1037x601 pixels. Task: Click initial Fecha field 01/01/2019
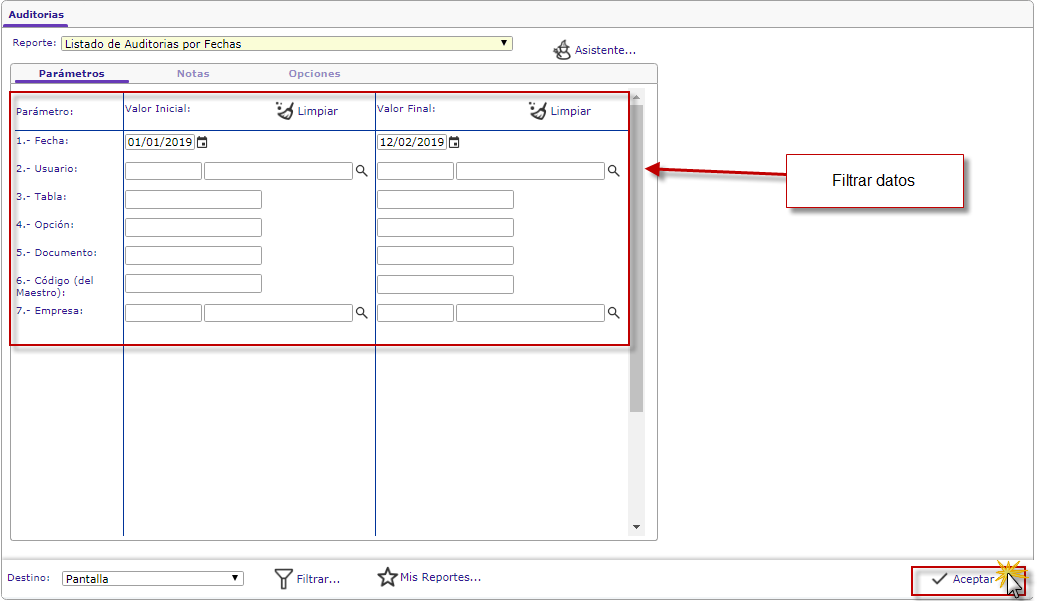click(159, 142)
